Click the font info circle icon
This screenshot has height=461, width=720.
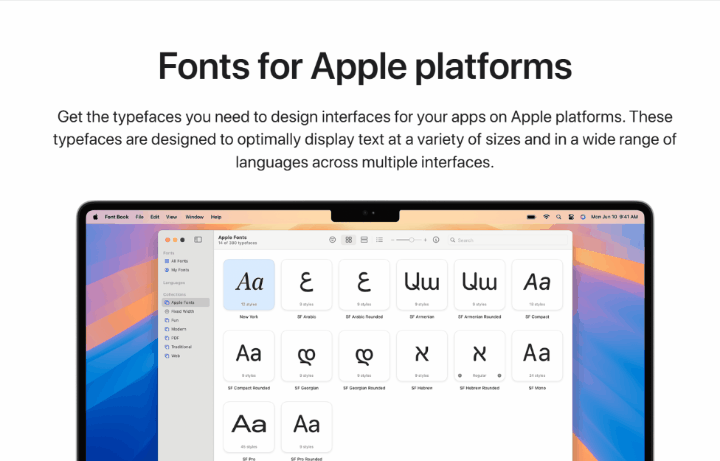pos(436,240)
